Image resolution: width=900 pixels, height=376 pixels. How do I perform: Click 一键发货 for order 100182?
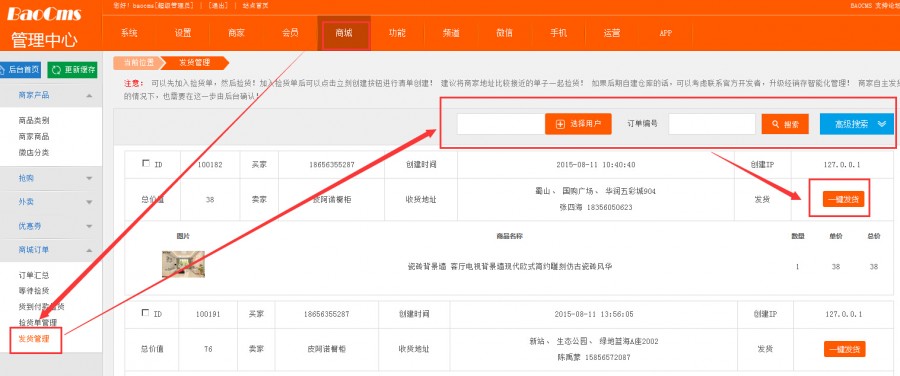(x=843, y=199)
